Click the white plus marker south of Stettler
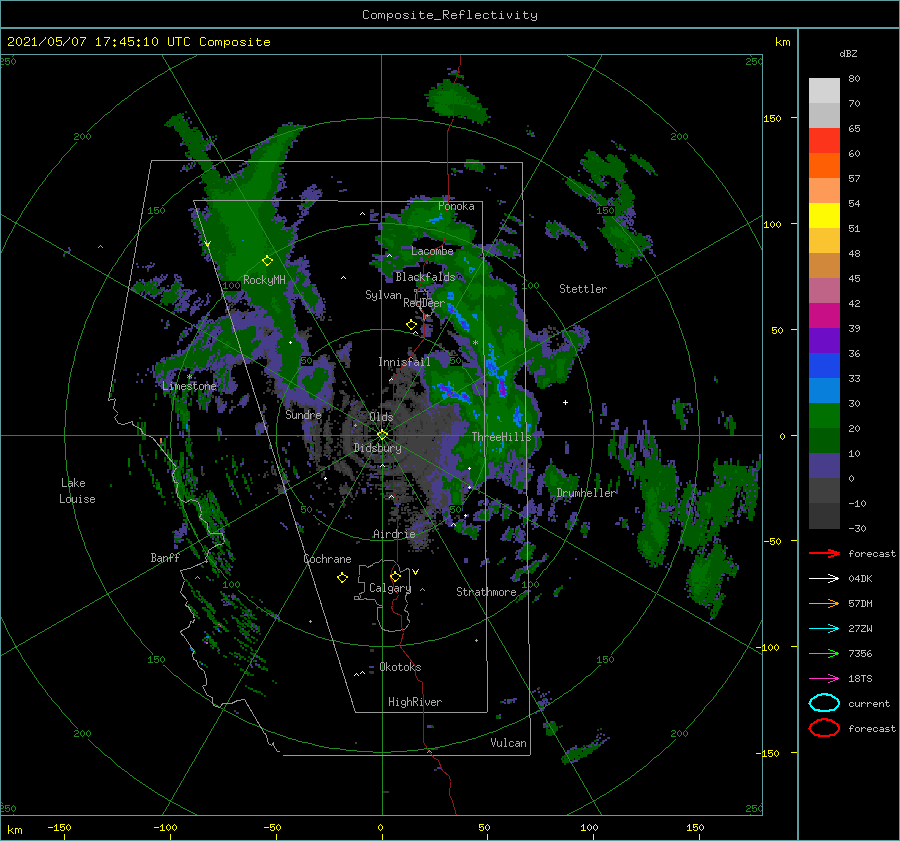 [x=565, y=402]
